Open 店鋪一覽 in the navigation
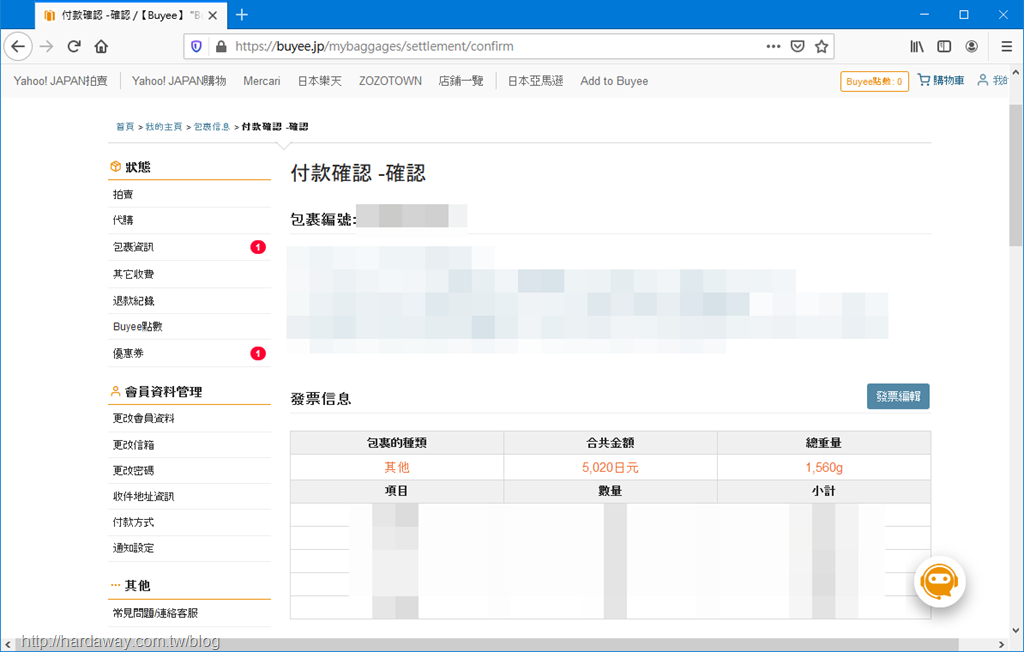 click(x=461, y=81)
